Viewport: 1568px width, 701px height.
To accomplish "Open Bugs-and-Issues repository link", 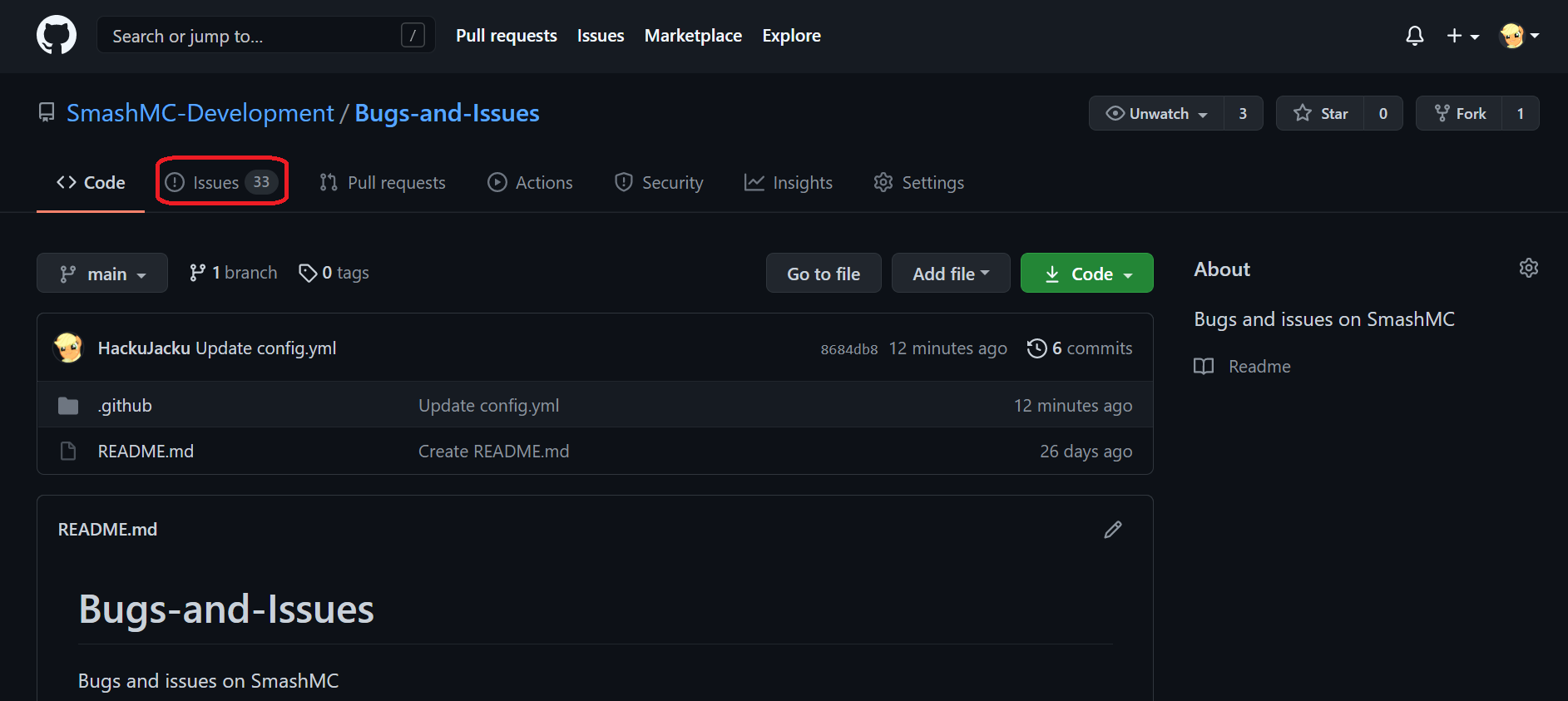I will (447, 112).
